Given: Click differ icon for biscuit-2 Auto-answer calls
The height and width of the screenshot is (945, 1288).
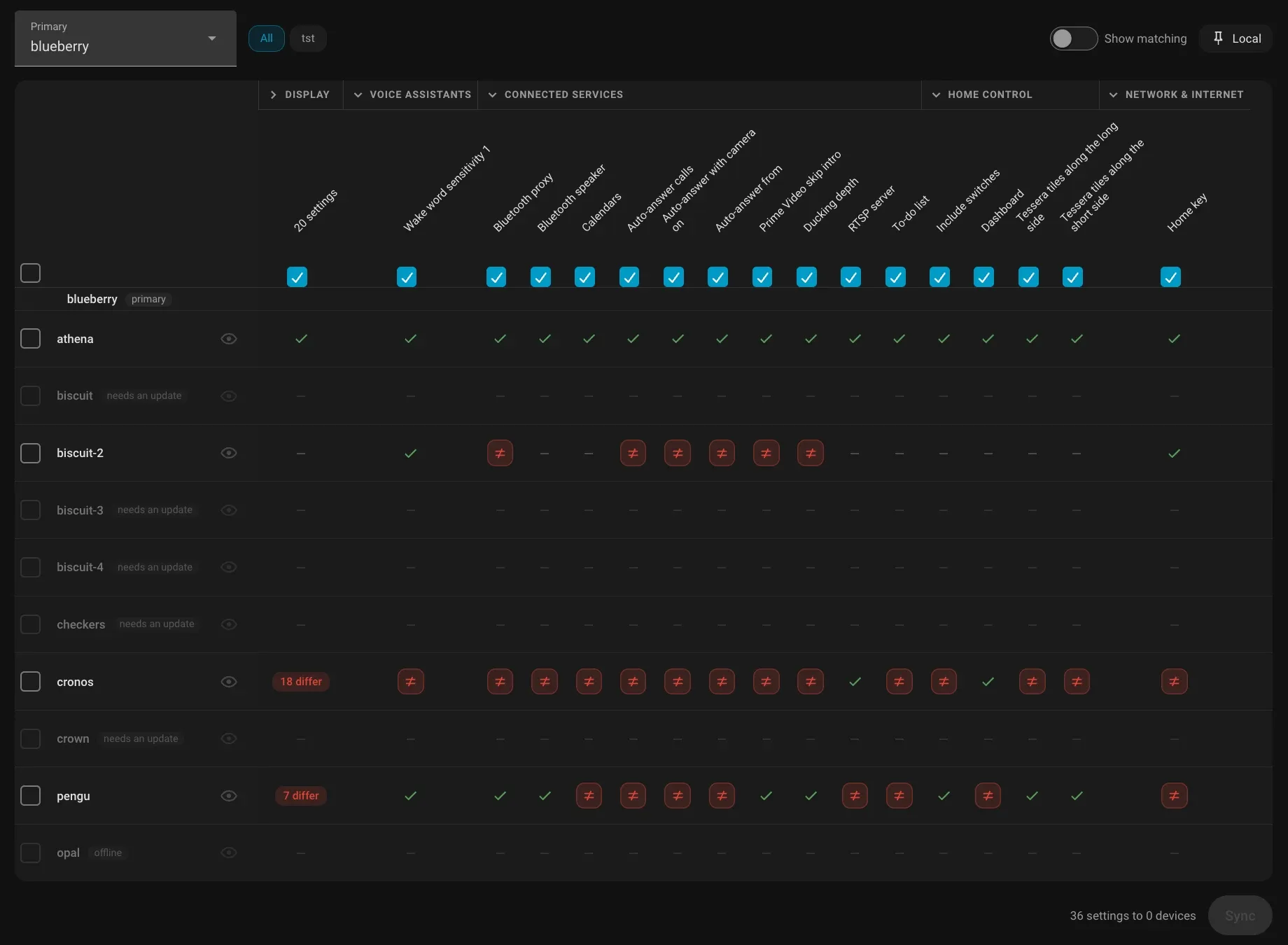Looking at the screenshot, I should pyautogui.click(x=633, y=453).
